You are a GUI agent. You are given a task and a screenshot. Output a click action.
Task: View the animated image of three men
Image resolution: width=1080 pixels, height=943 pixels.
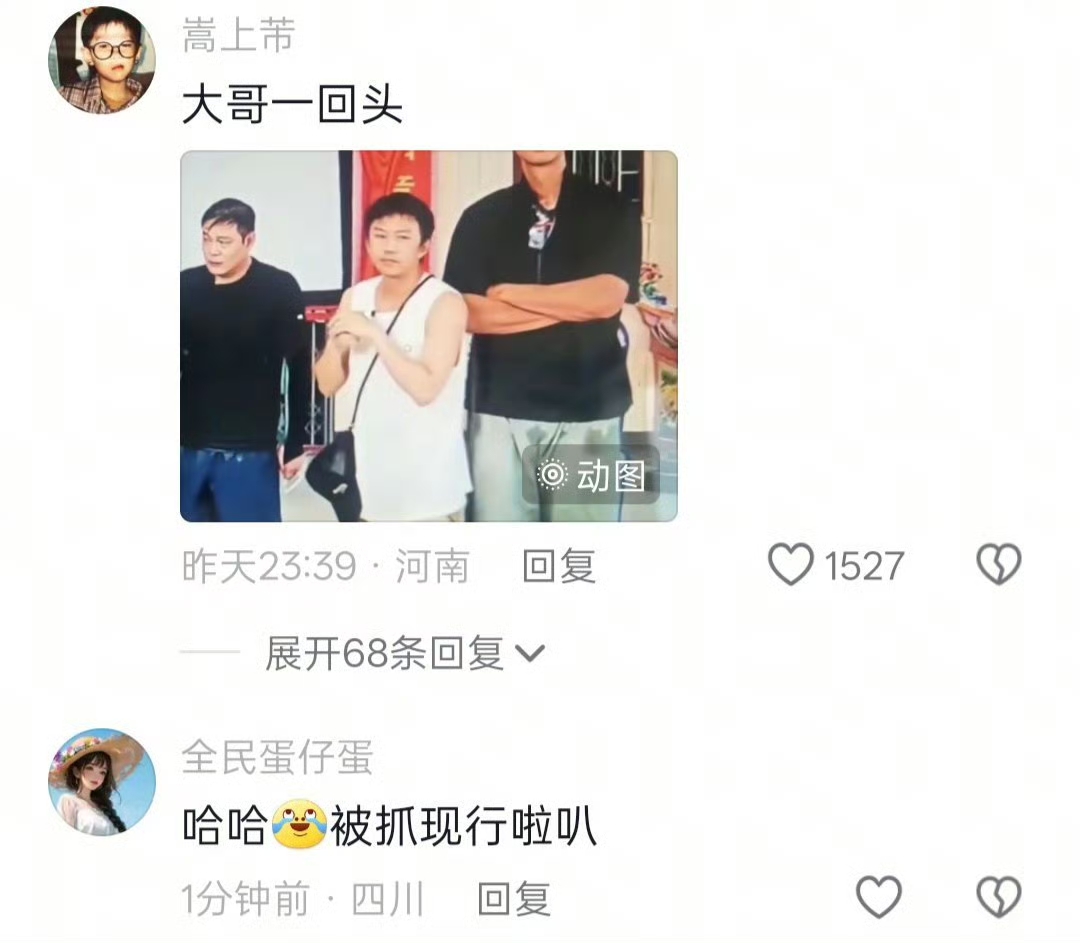pyautogui.click(x=428, y=336)
